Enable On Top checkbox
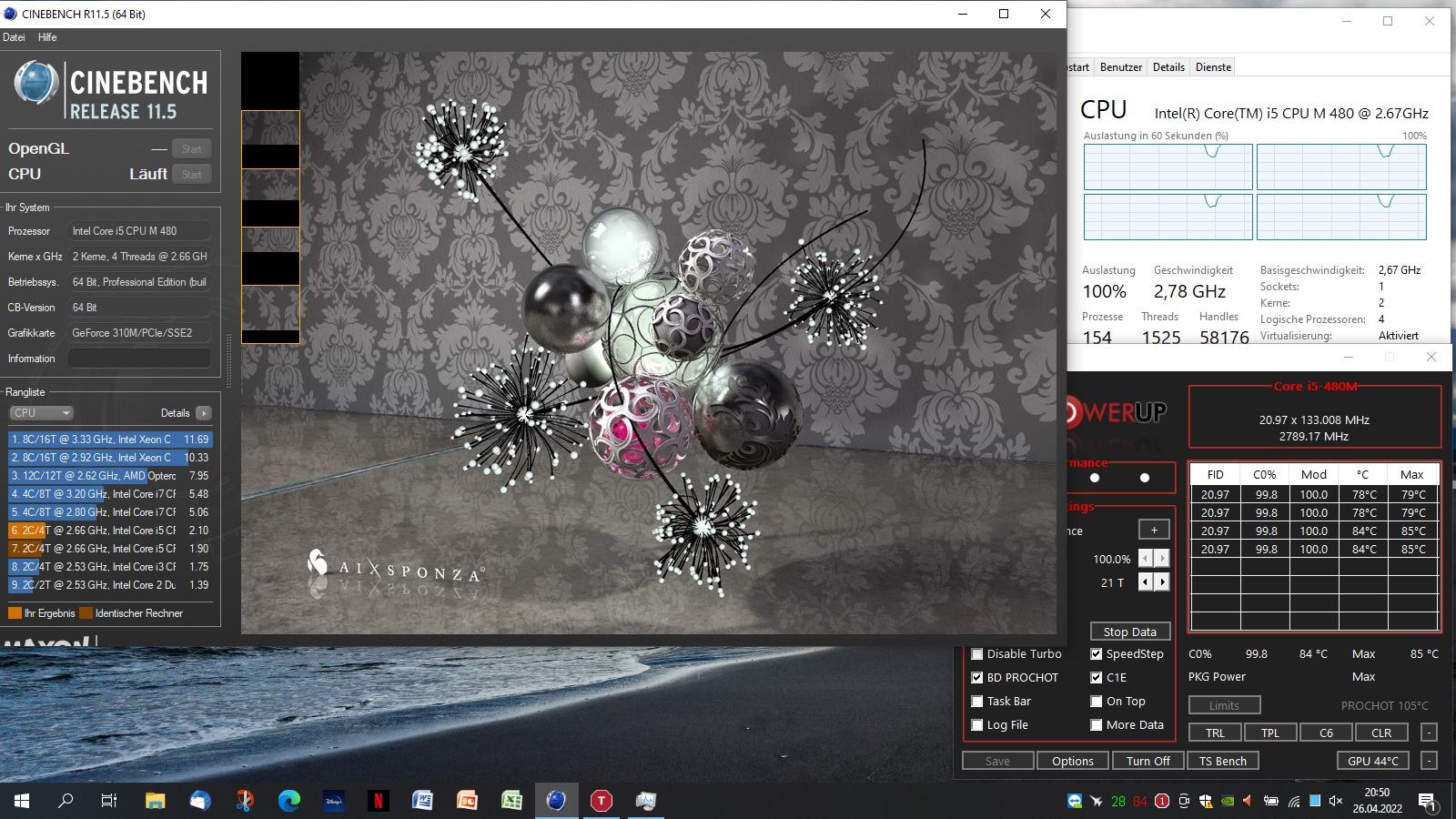Viewport: 1456px width, 819px height. [1097, 702]
